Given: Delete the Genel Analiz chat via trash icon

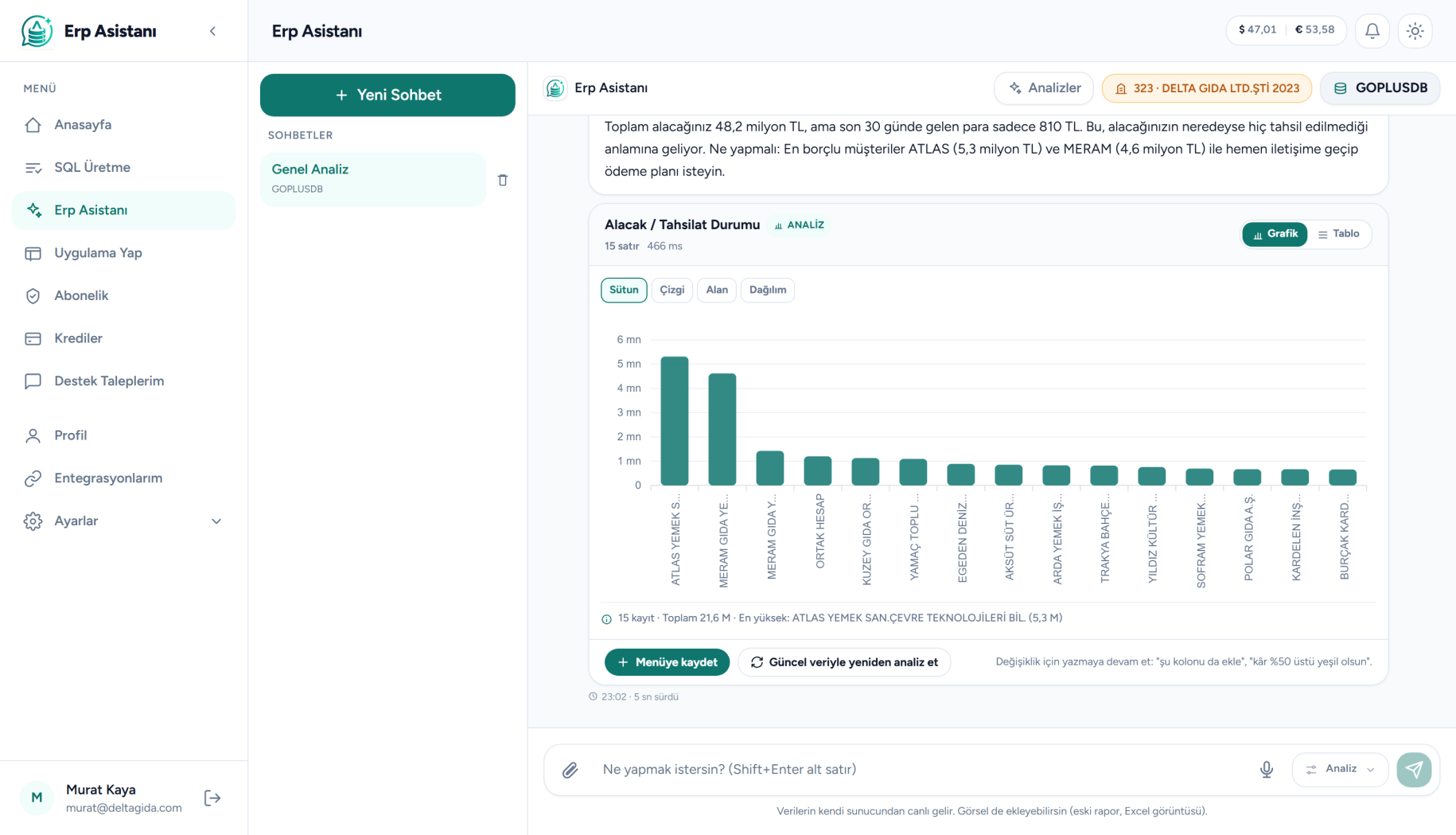Looking at the screenshot, I should pyautogui.click(x=503, y=180).
